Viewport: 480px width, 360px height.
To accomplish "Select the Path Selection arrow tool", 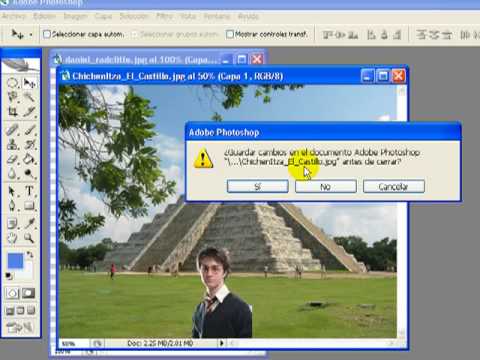I will (x=12, y=191).
